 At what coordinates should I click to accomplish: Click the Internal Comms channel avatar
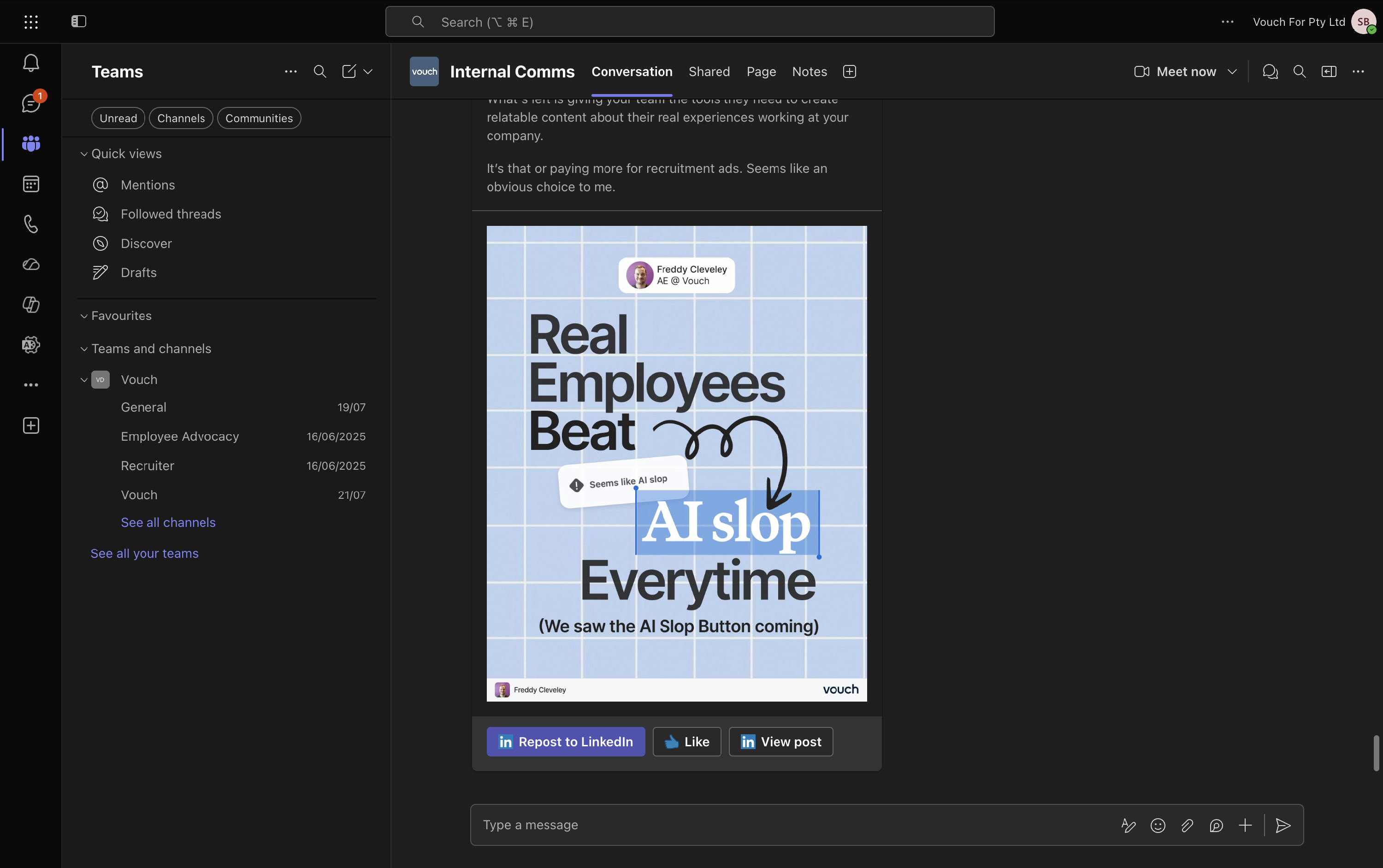click(x=424, y=72)
